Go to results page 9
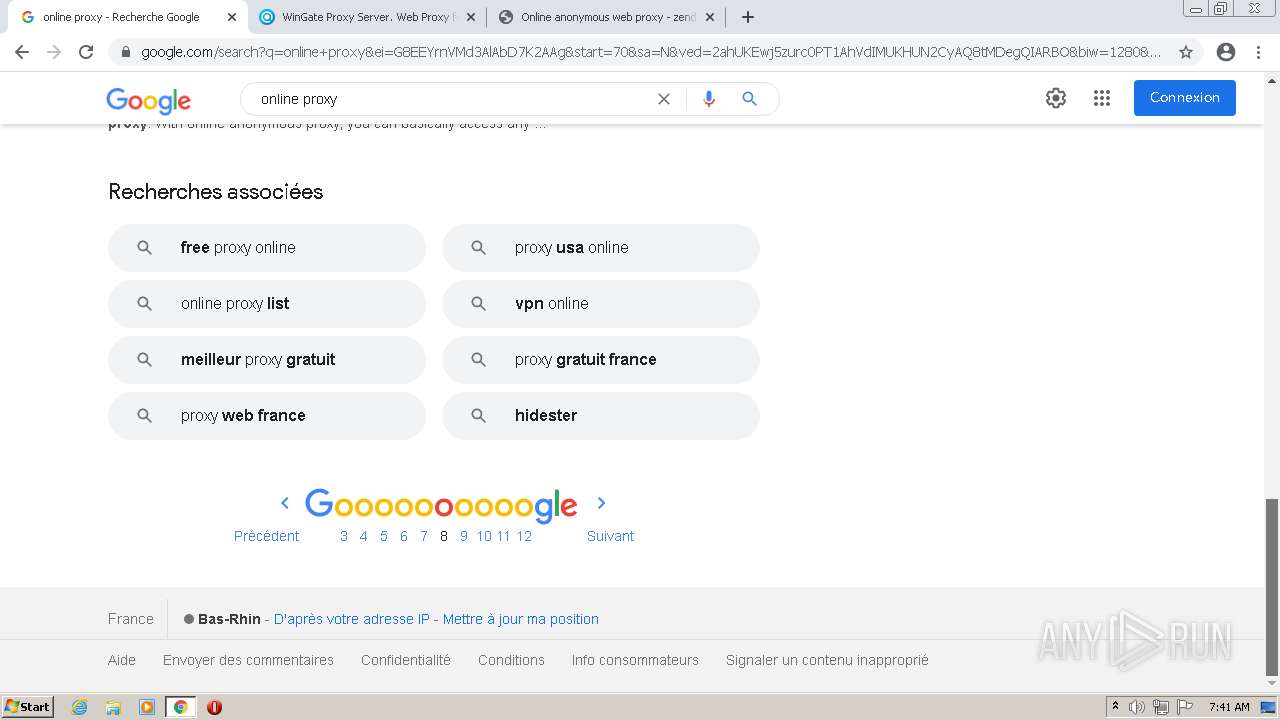 tap(464, 536)
